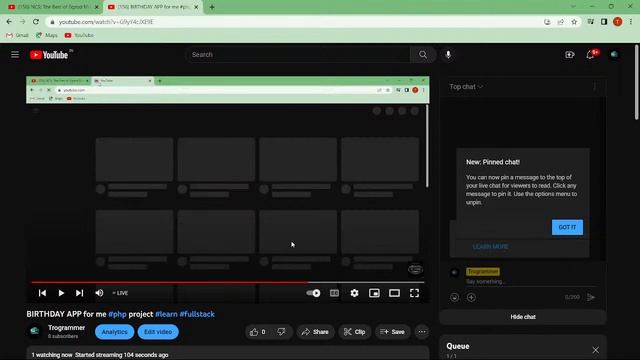This screenshot has height=360, width=640.
Task: Open the YouTube bookmark
Action: point(79,35)
